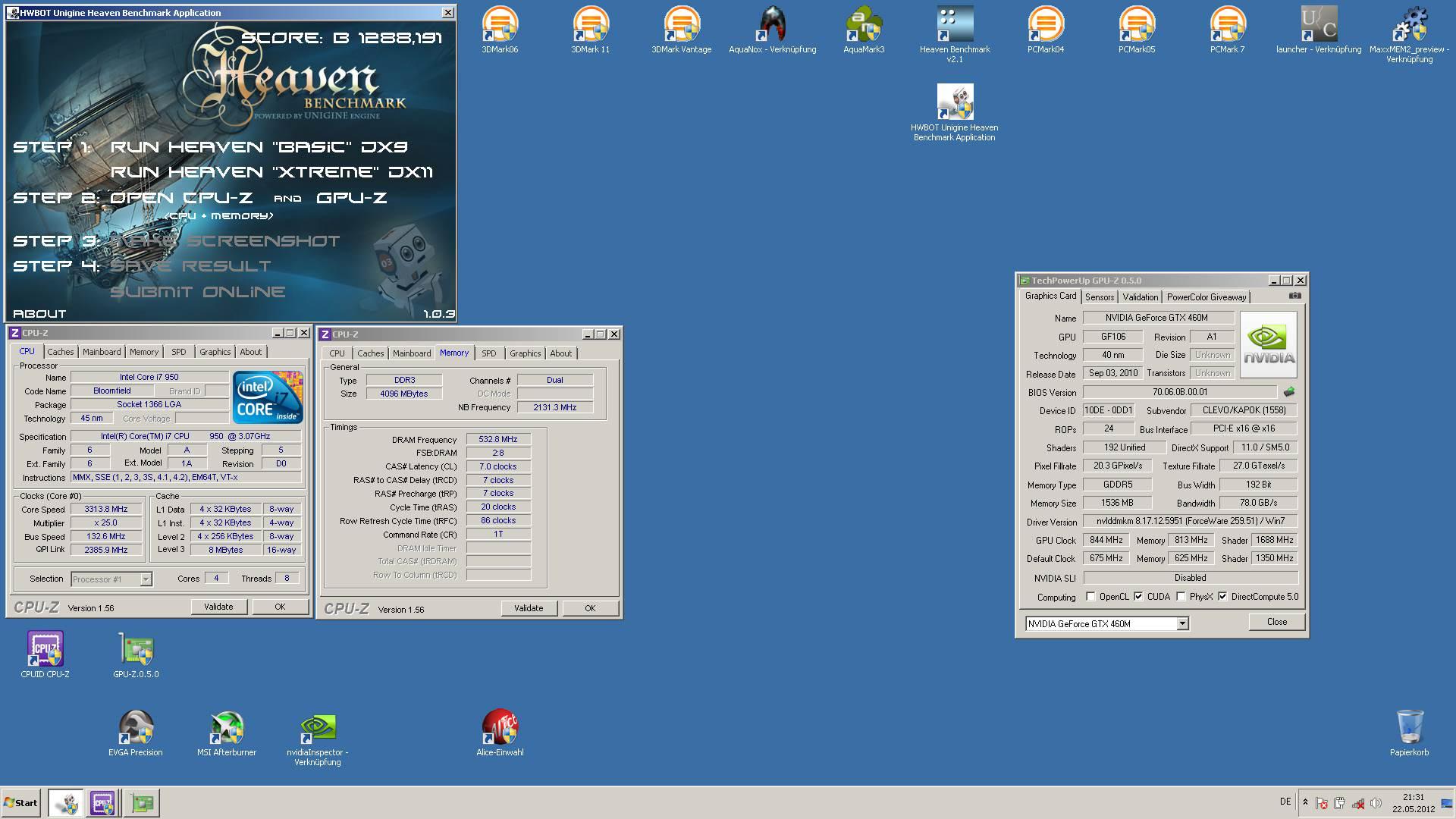Click the taskbar clock showing 21:31
Screen dimensions: 1456x819
pyautogui.click(x=1414, y=802)
